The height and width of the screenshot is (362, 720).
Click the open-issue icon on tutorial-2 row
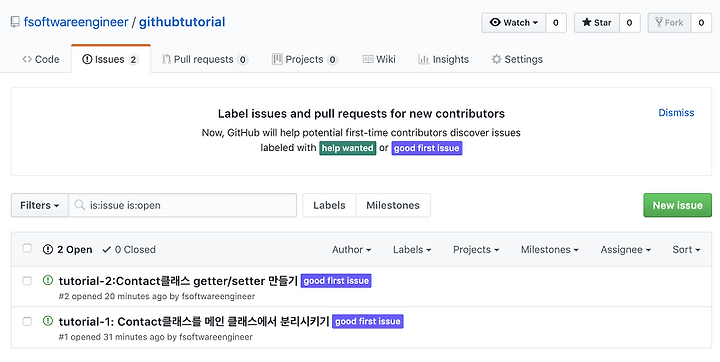[x=48, y=280]
